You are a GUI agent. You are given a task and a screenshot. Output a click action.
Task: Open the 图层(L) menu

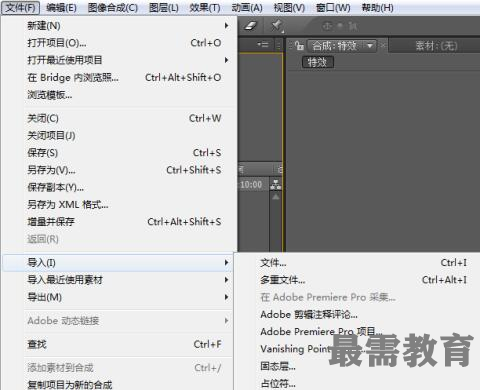[x=164, y=7]
